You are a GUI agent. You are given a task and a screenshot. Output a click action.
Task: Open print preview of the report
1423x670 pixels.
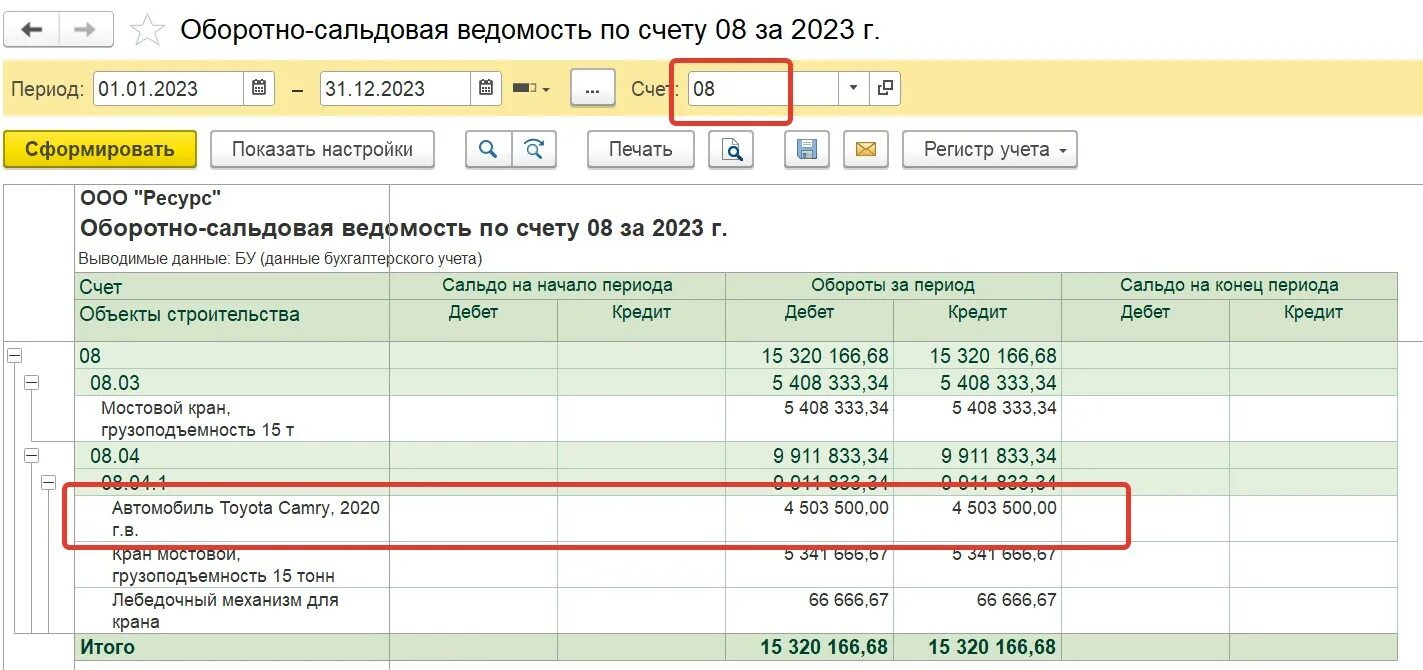[x=730, y=149]
